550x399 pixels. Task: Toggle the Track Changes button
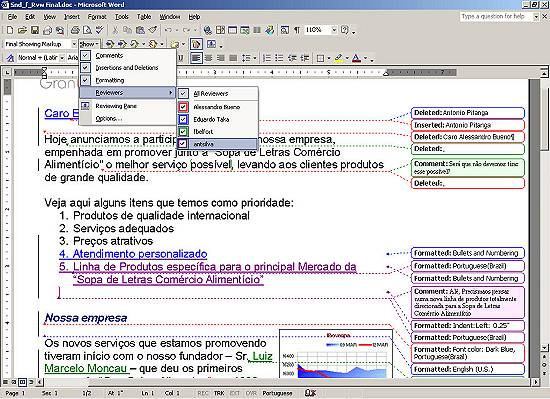196,44
